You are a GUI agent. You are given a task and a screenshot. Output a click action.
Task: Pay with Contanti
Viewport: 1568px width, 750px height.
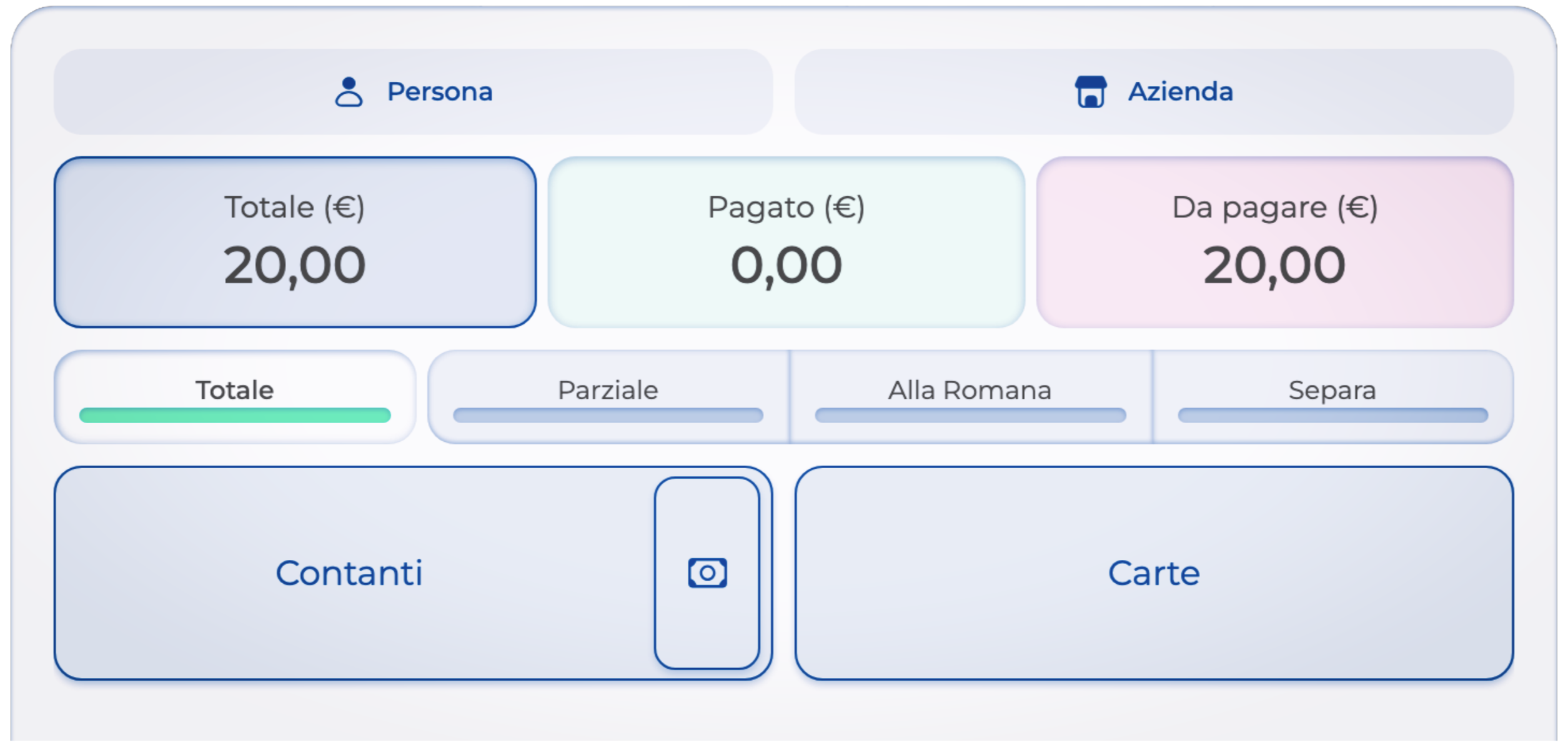(x=350, y=572)
